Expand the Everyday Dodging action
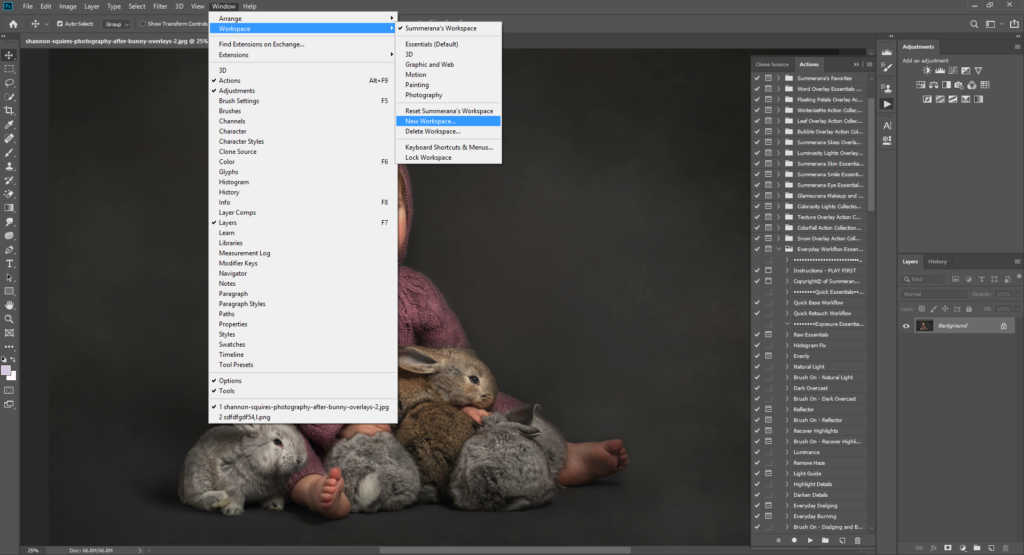Screen dimensions: 1024x555 (x=787, y=505)
